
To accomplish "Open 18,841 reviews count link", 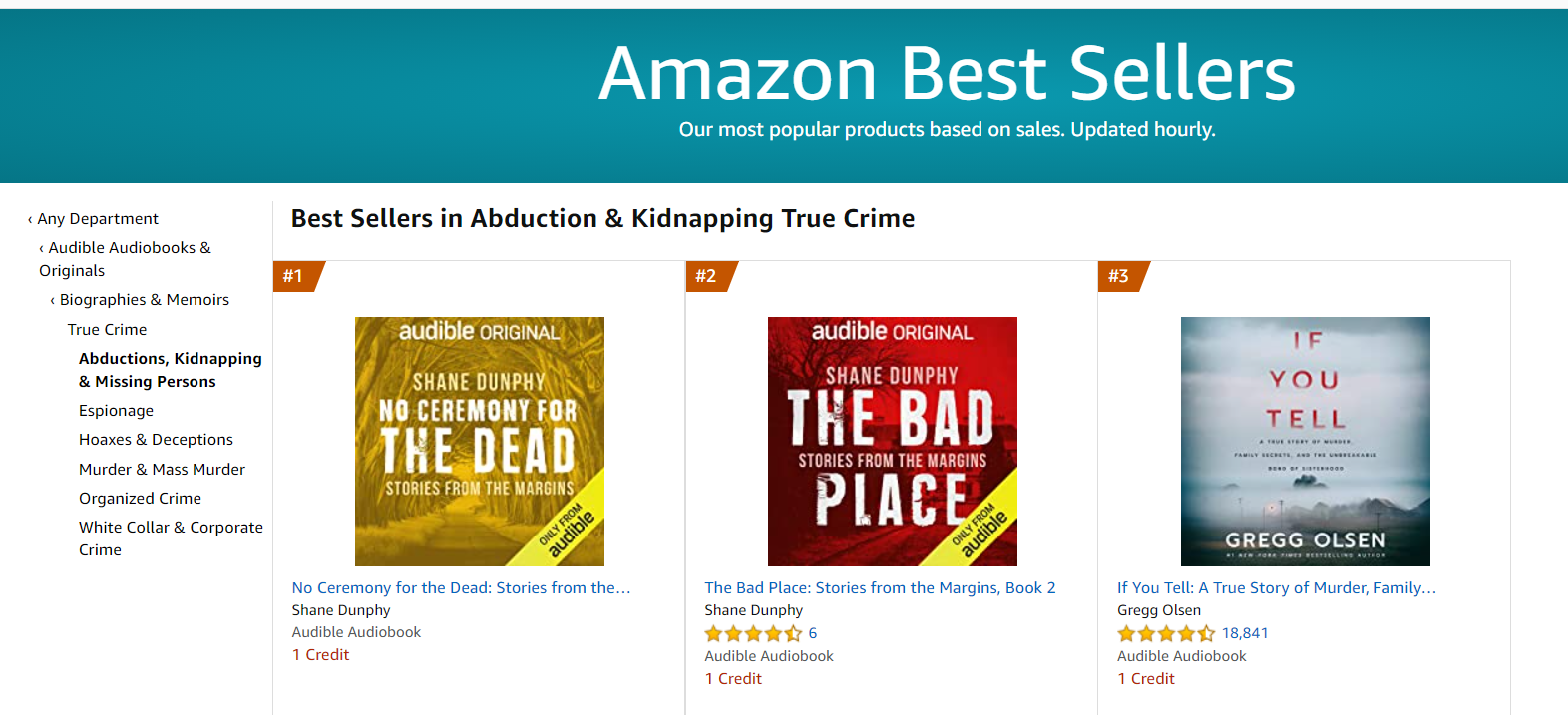I will 1245,633.
